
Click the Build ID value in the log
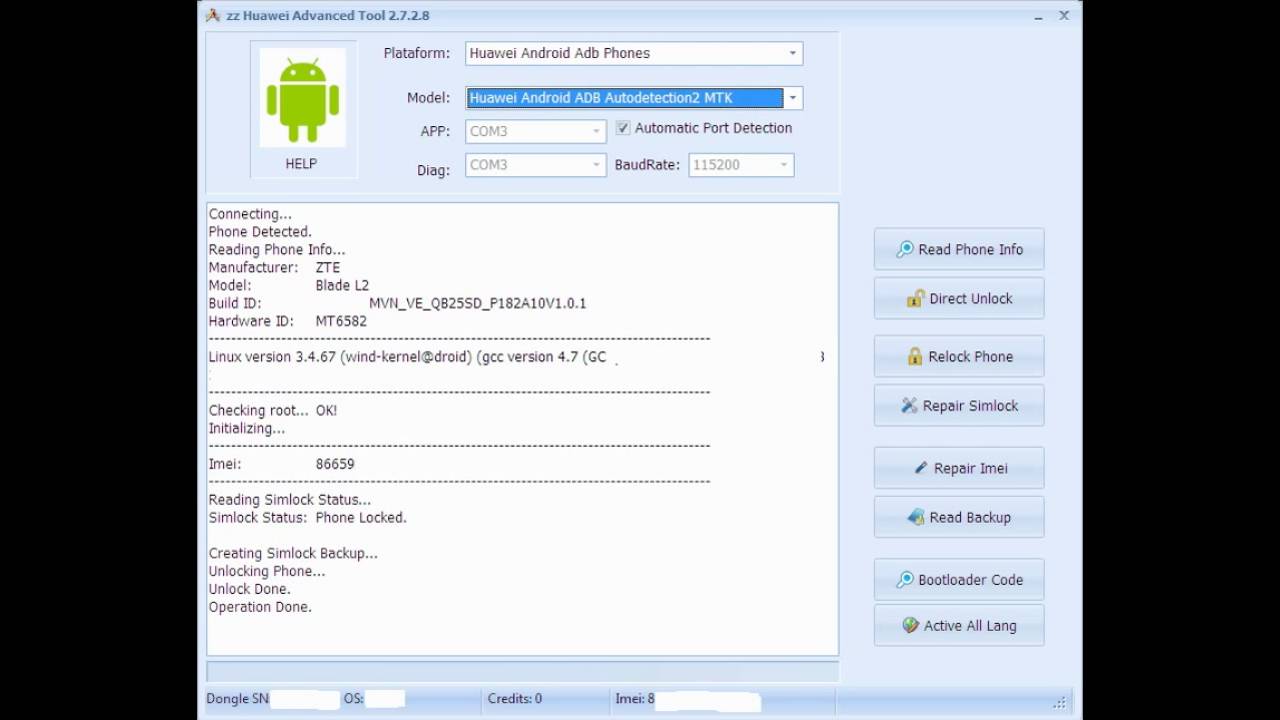point(478,303)
